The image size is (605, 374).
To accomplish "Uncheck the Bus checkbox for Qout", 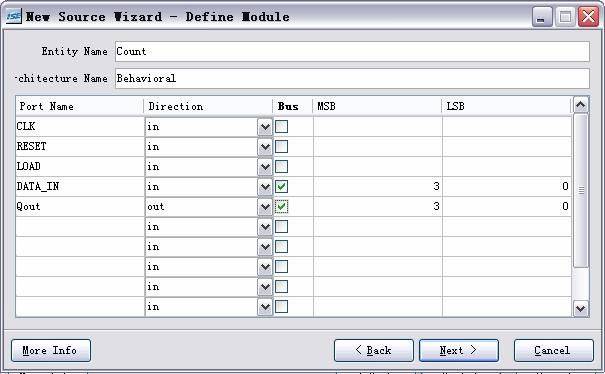I will tap(281, 206).
